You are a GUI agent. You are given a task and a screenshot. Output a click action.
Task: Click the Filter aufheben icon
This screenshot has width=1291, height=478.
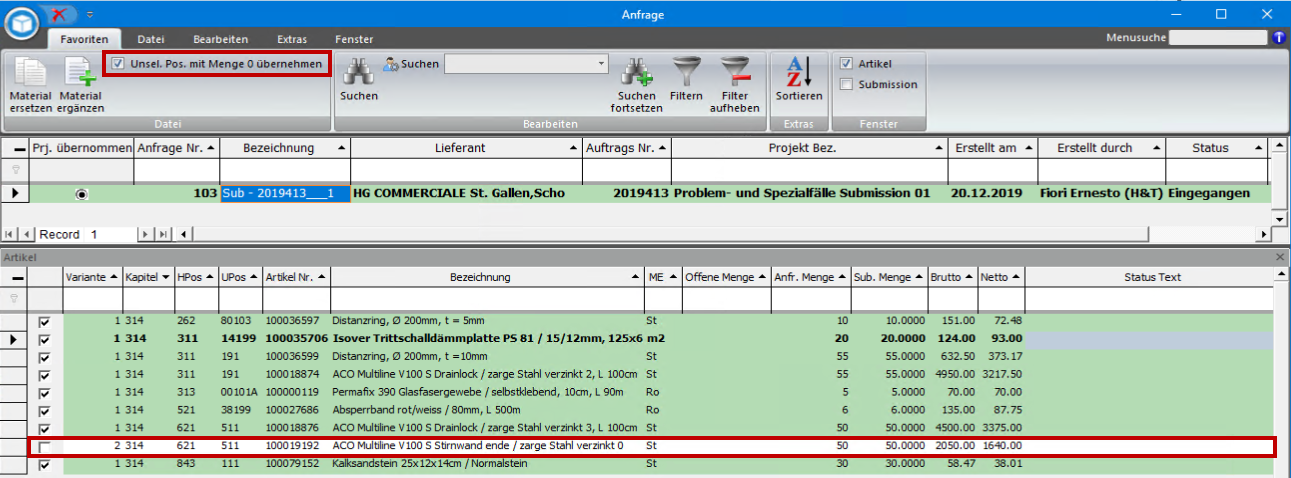click(x=734, y=72)
